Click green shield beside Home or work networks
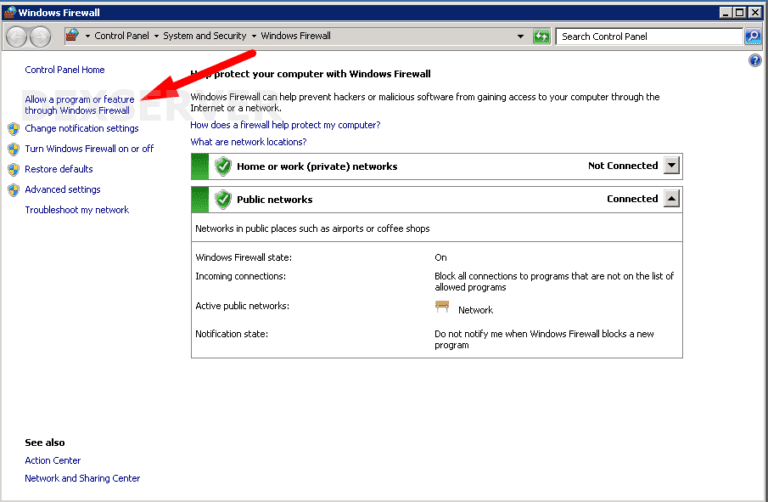 (223, 166)
